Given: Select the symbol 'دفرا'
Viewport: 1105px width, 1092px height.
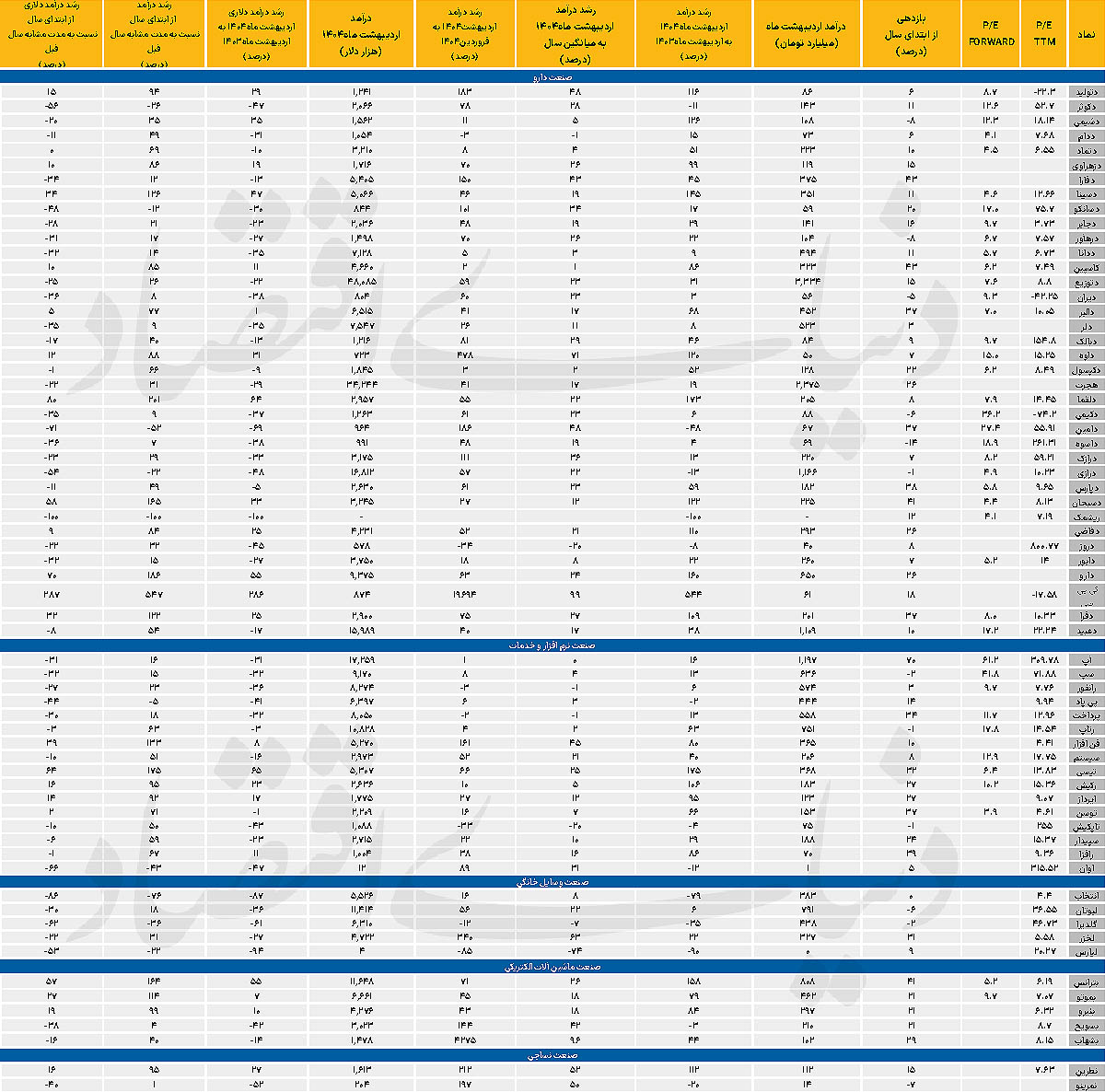Looking at the screenshot, I should [x=1086, y=614].
